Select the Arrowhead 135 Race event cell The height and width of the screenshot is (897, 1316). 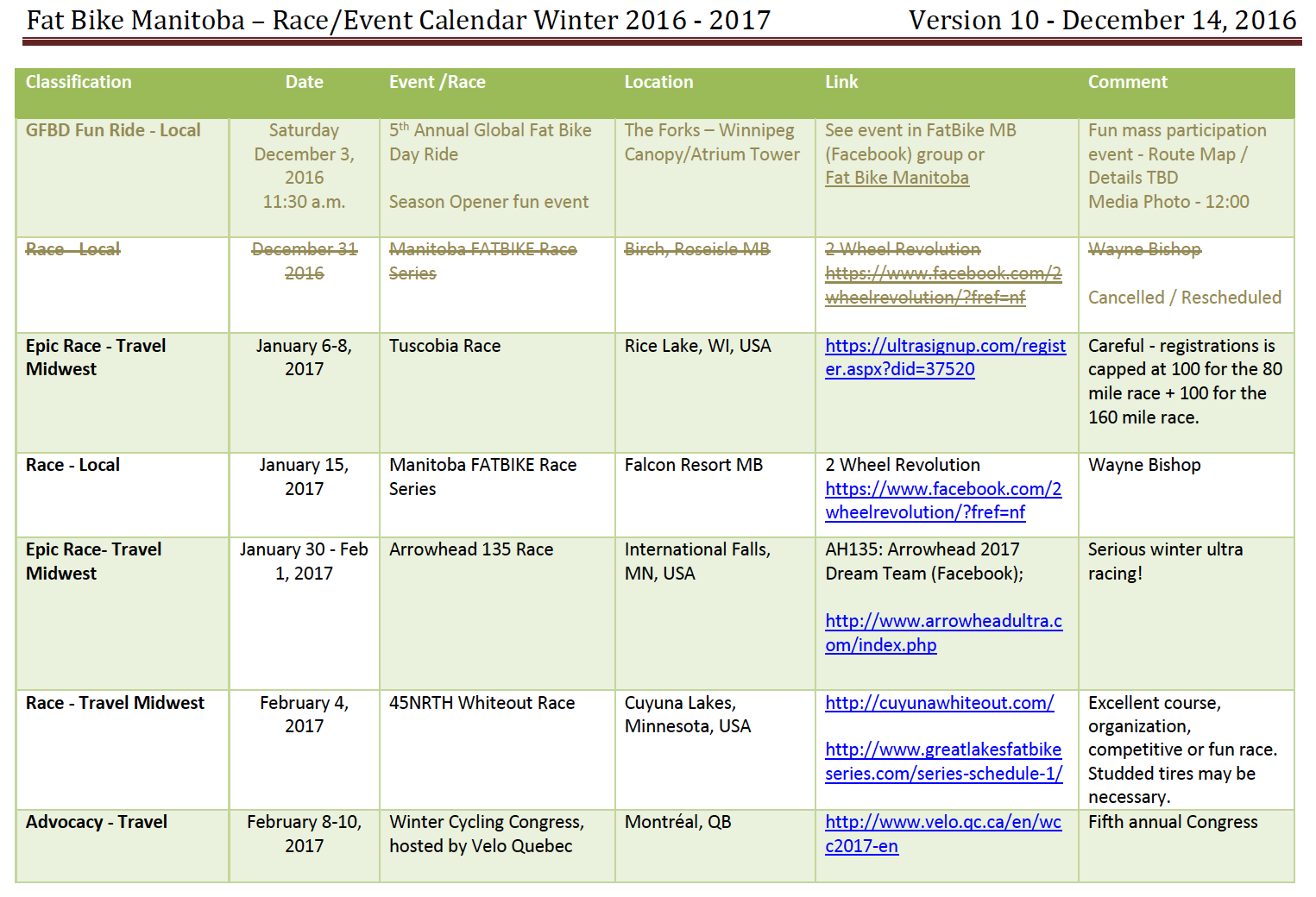[x=471, y=550]
